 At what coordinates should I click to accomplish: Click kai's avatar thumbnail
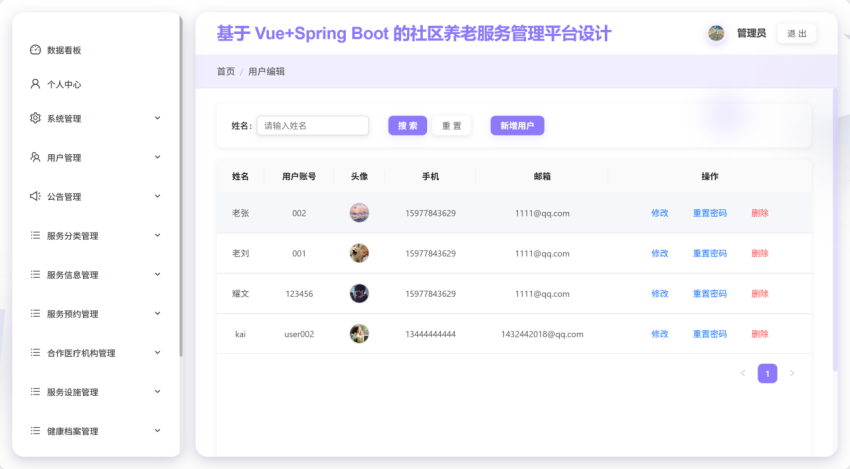[359, 333]
